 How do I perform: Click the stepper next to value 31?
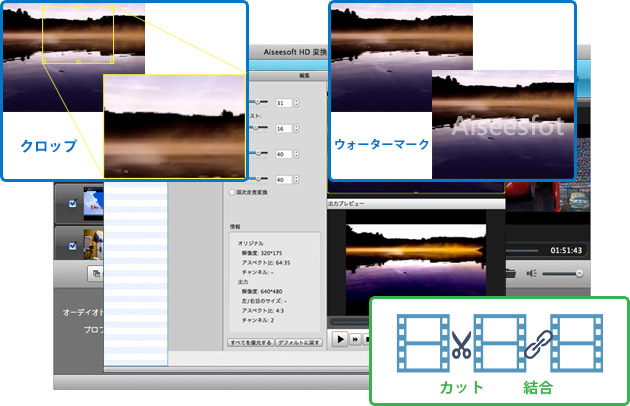click(x=296, y=103)
